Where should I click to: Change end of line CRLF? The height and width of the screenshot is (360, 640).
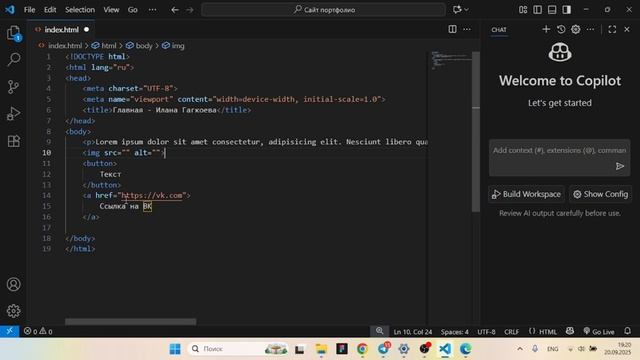pos(511,331)
